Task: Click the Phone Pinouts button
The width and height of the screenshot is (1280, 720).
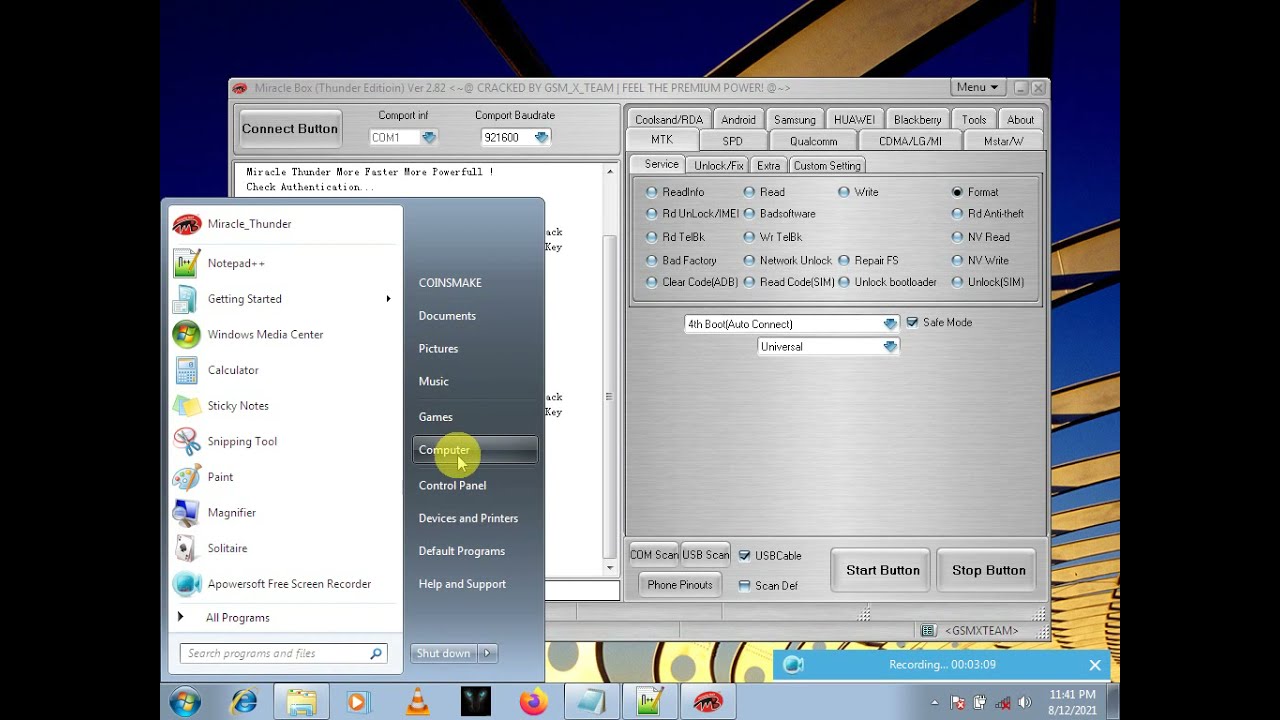Action: [x=680, y=586]
